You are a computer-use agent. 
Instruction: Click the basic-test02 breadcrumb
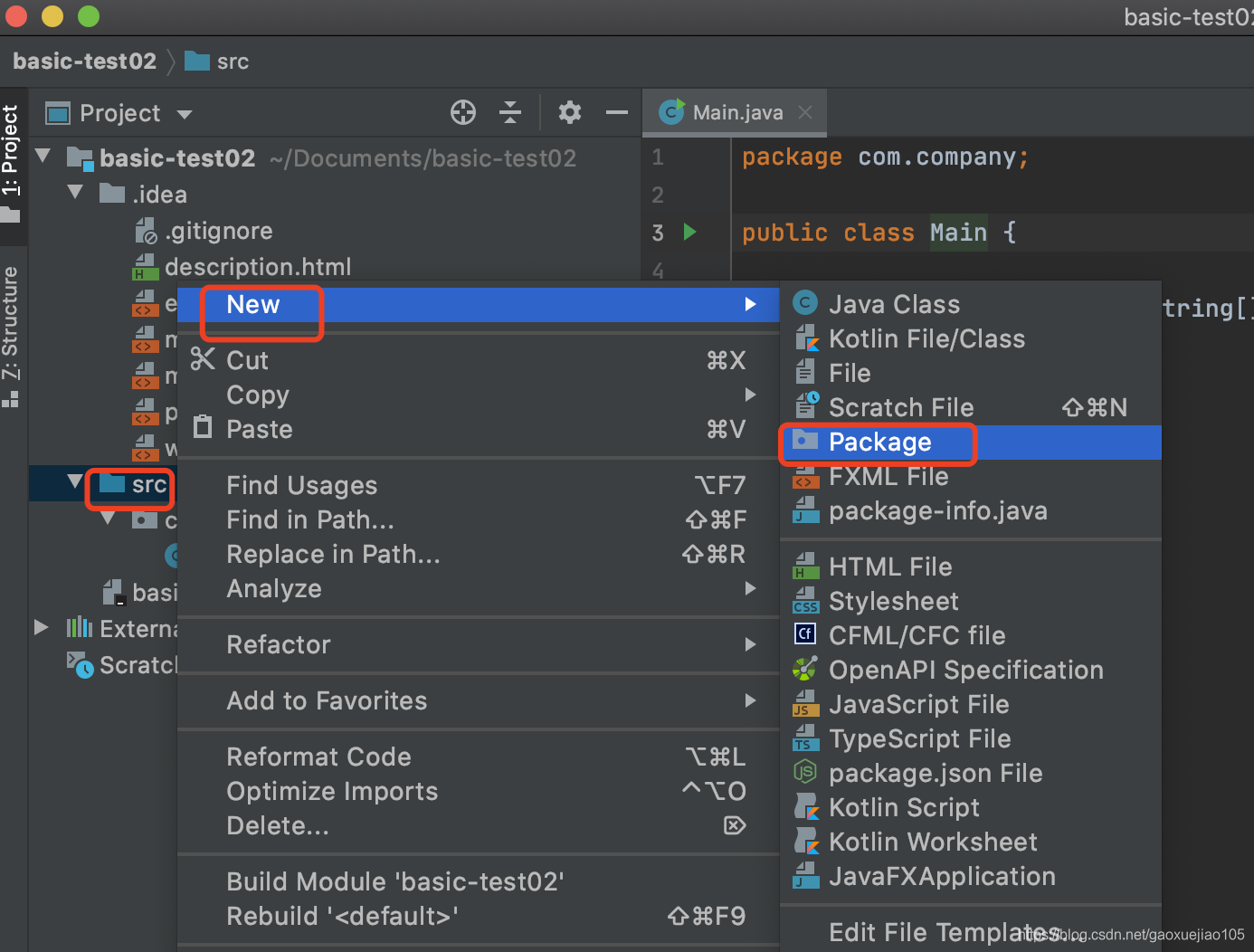point(84,62)
